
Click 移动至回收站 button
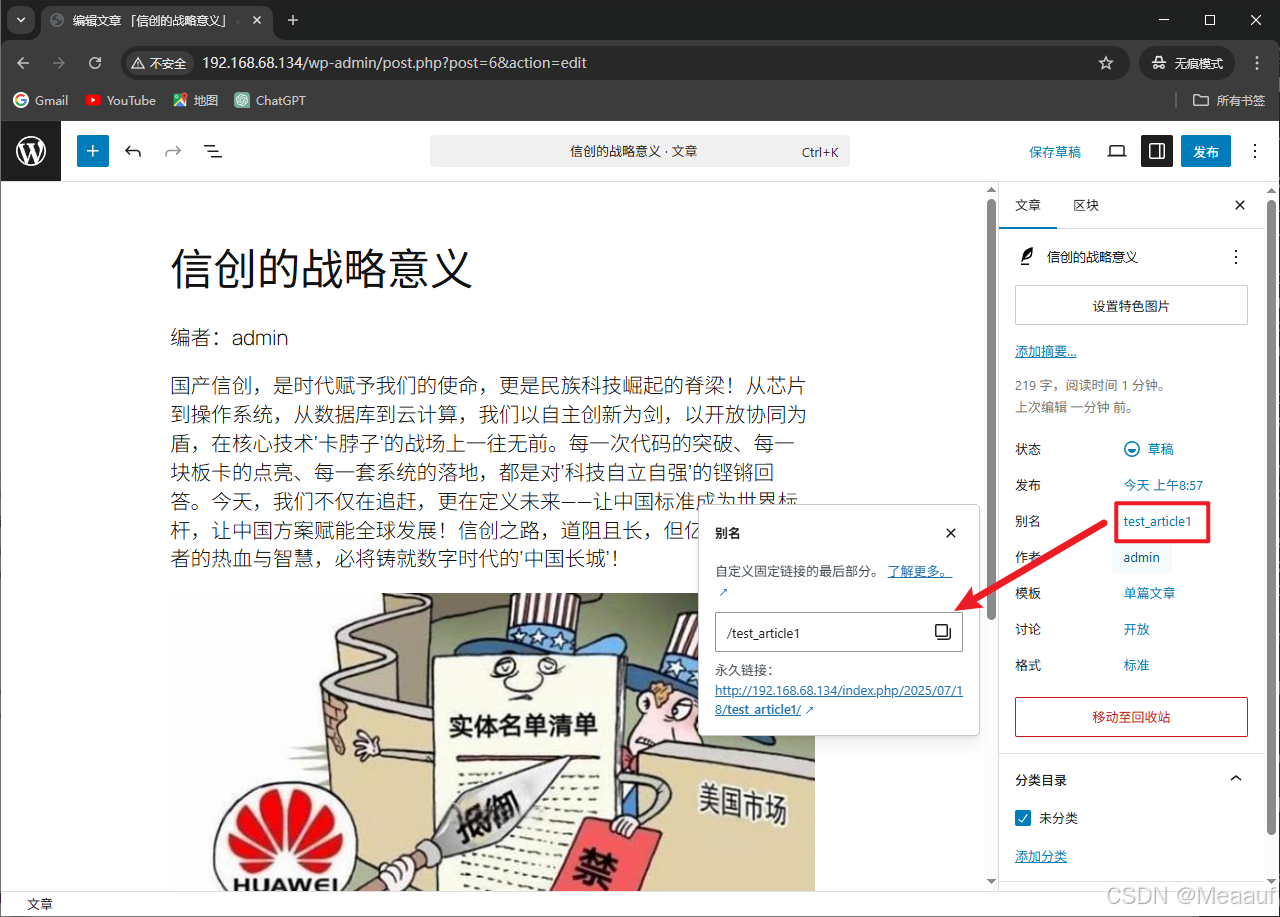(1131, 717)
